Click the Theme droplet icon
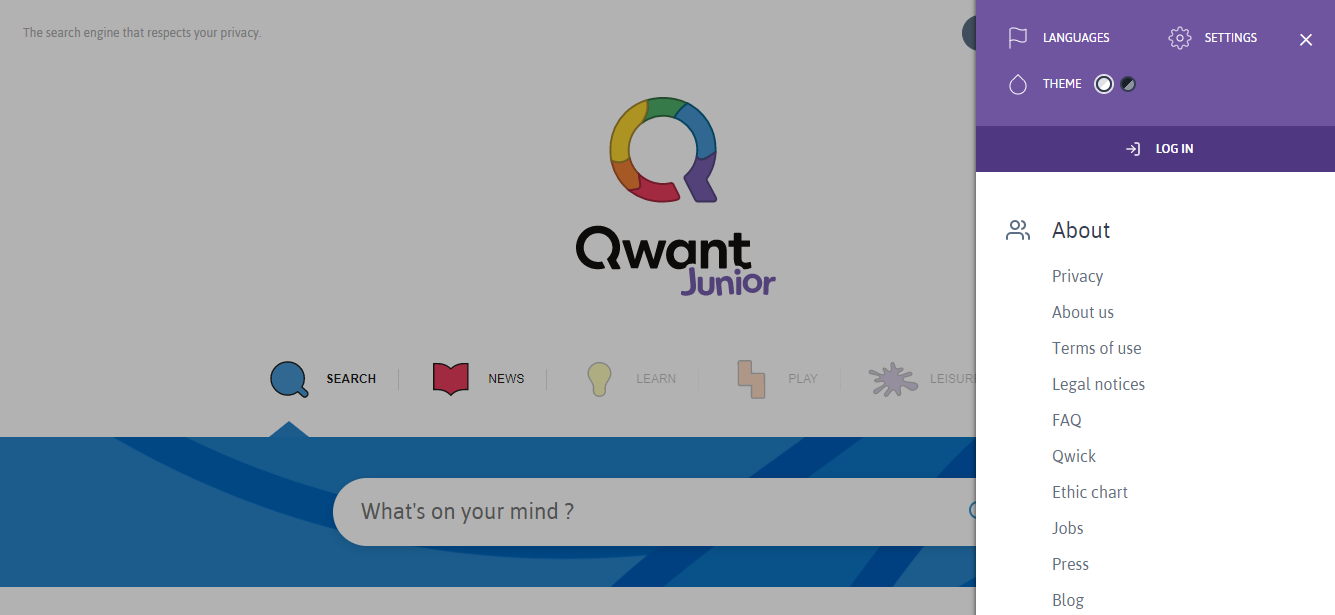Image resolution: width=1335 pixels, height=615 pixels. coord(1018,84)
